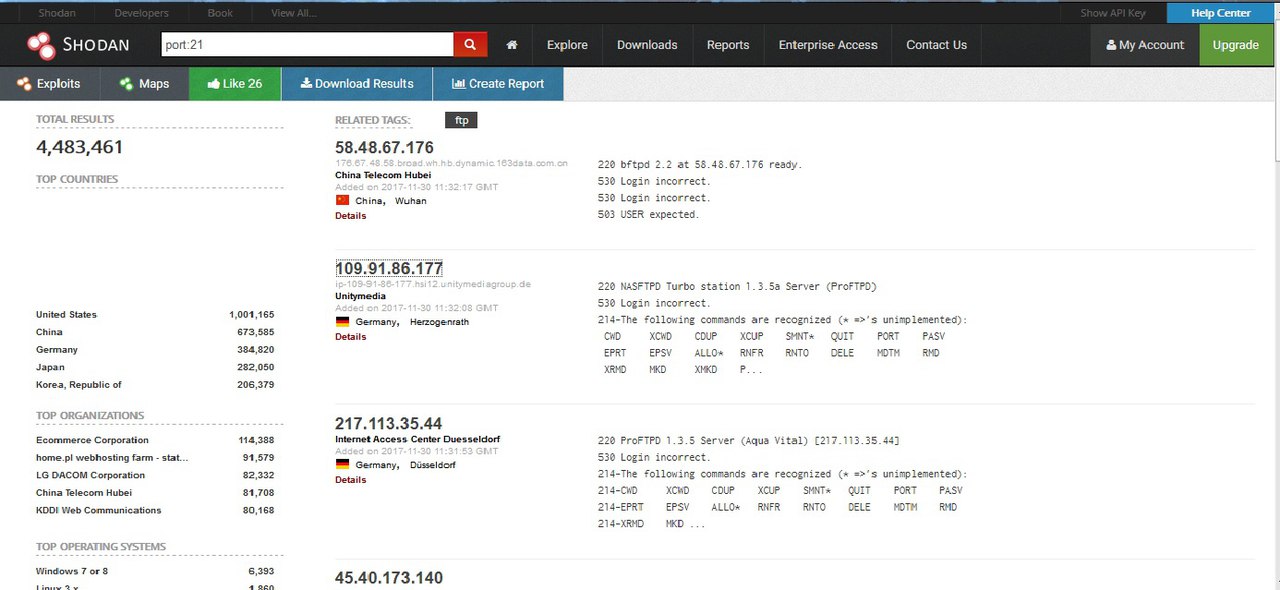
Task: Click Details under 217.113.35.44
Action: point(350,480)
